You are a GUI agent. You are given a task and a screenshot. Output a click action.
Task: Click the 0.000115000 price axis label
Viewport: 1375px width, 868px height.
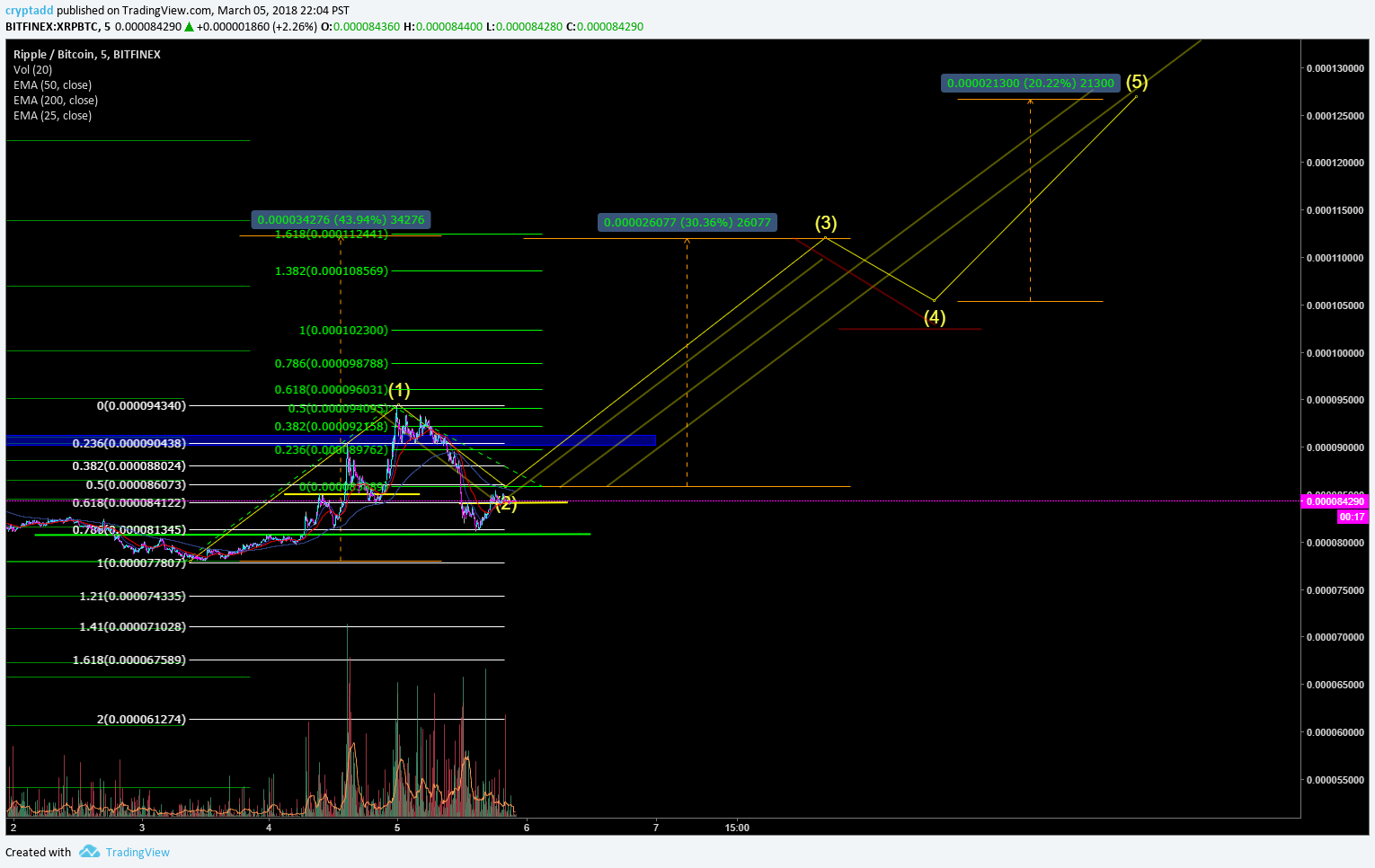point(1335,211)
